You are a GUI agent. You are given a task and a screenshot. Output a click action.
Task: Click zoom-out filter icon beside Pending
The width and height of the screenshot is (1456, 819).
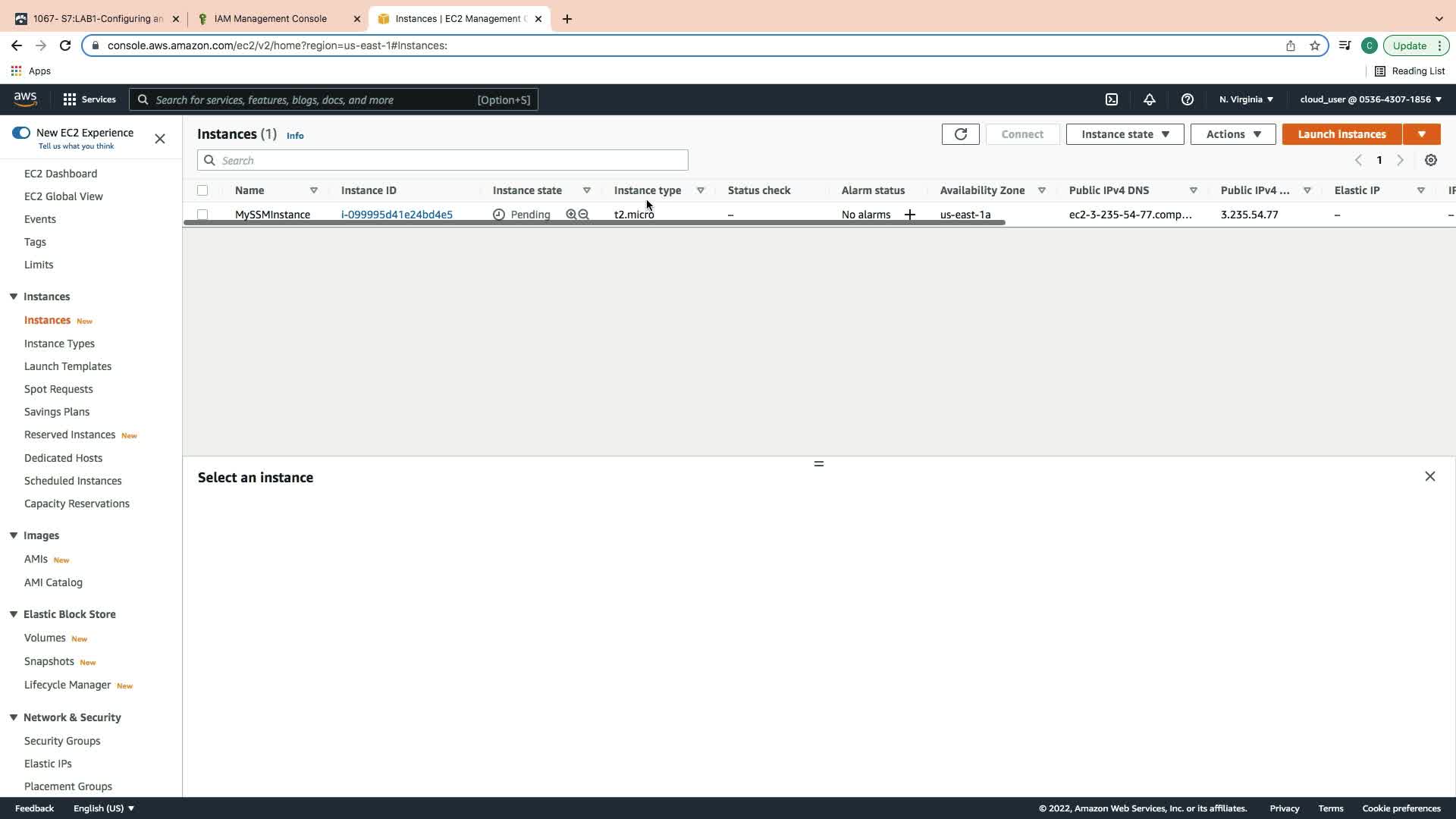584,215
